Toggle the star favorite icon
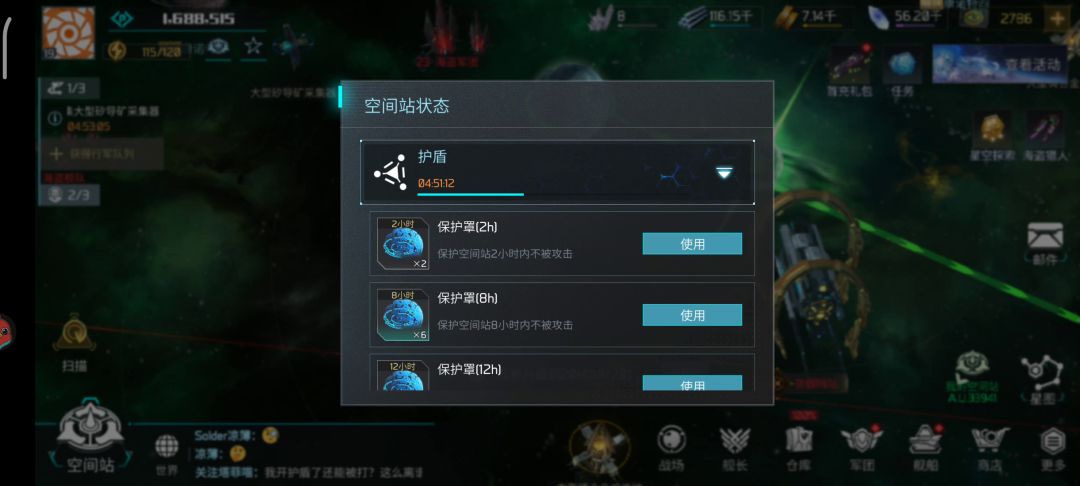This screenshot has height=486, width=1080. pyautogui.click(x=253, y=47)
